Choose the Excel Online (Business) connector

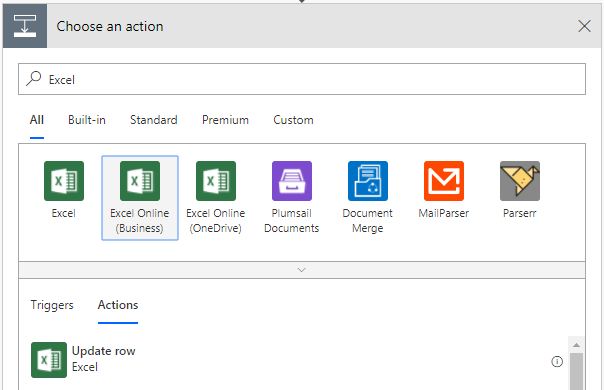click(x=140, y=198)
